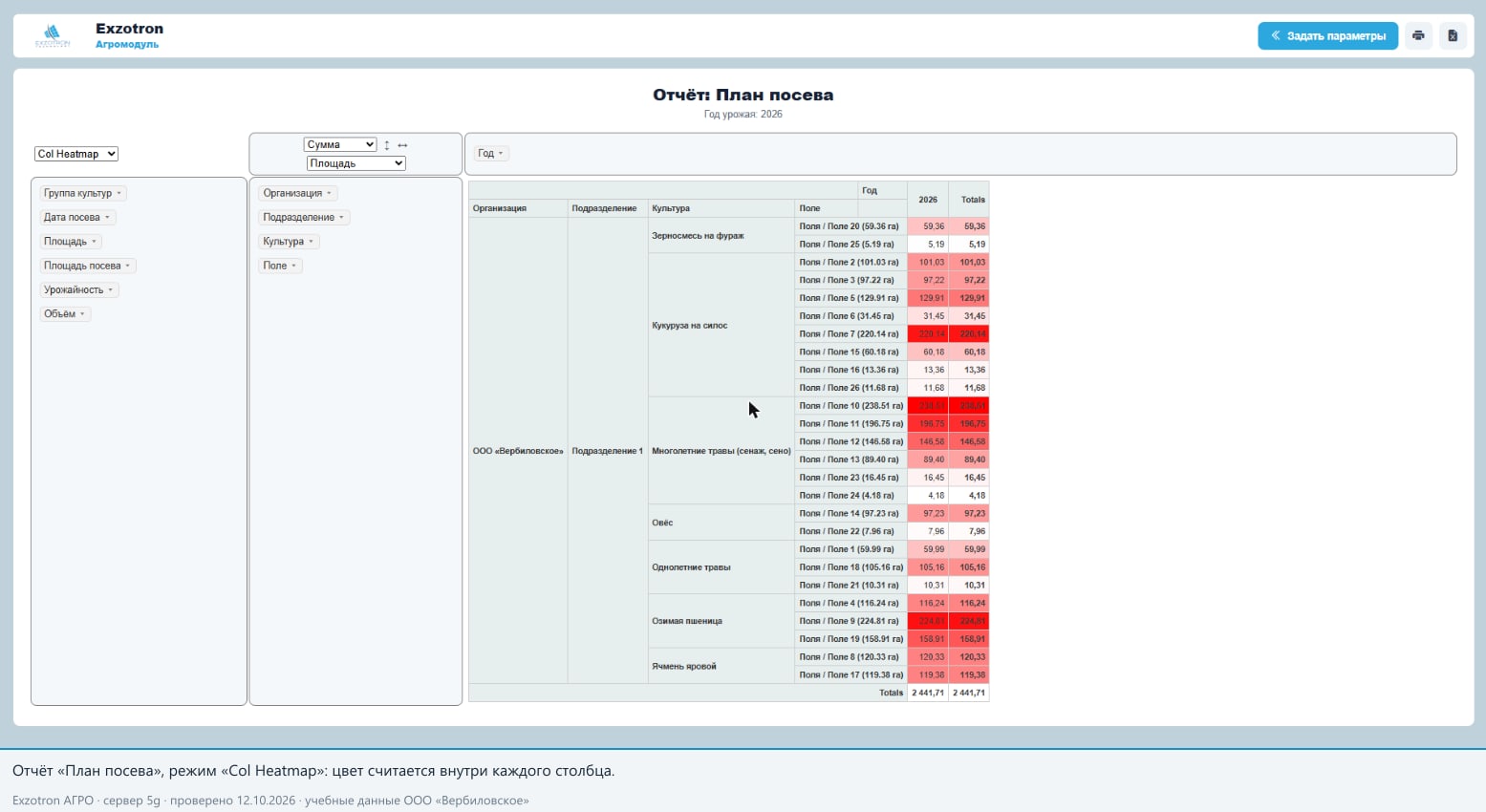Viewport: 1486px width, 812px height.
Task: Open filter for Группа культур attribute
Action: click(x=119, y=194)
